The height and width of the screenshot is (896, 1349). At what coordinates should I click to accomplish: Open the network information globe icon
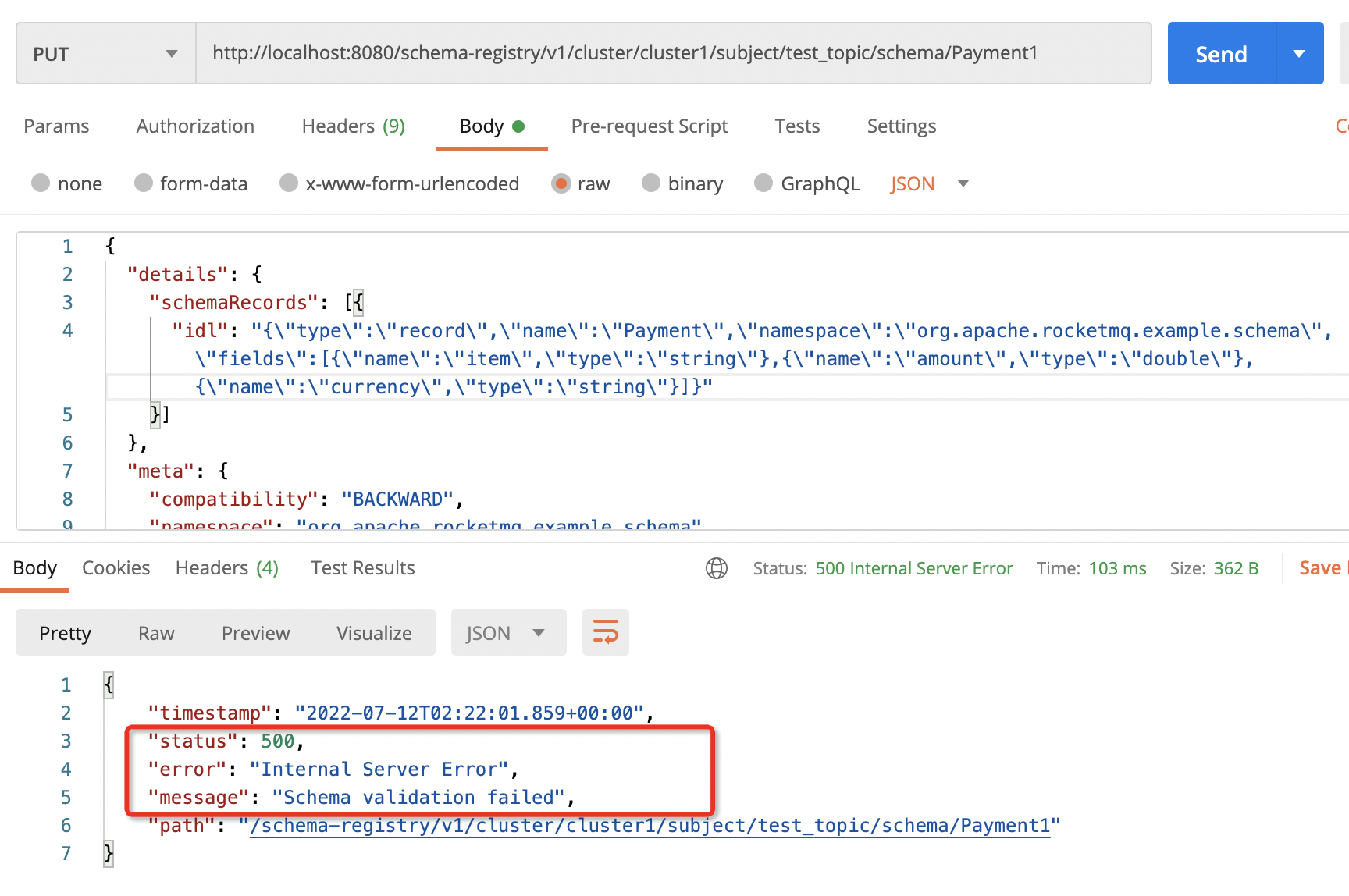click(716, 568)
